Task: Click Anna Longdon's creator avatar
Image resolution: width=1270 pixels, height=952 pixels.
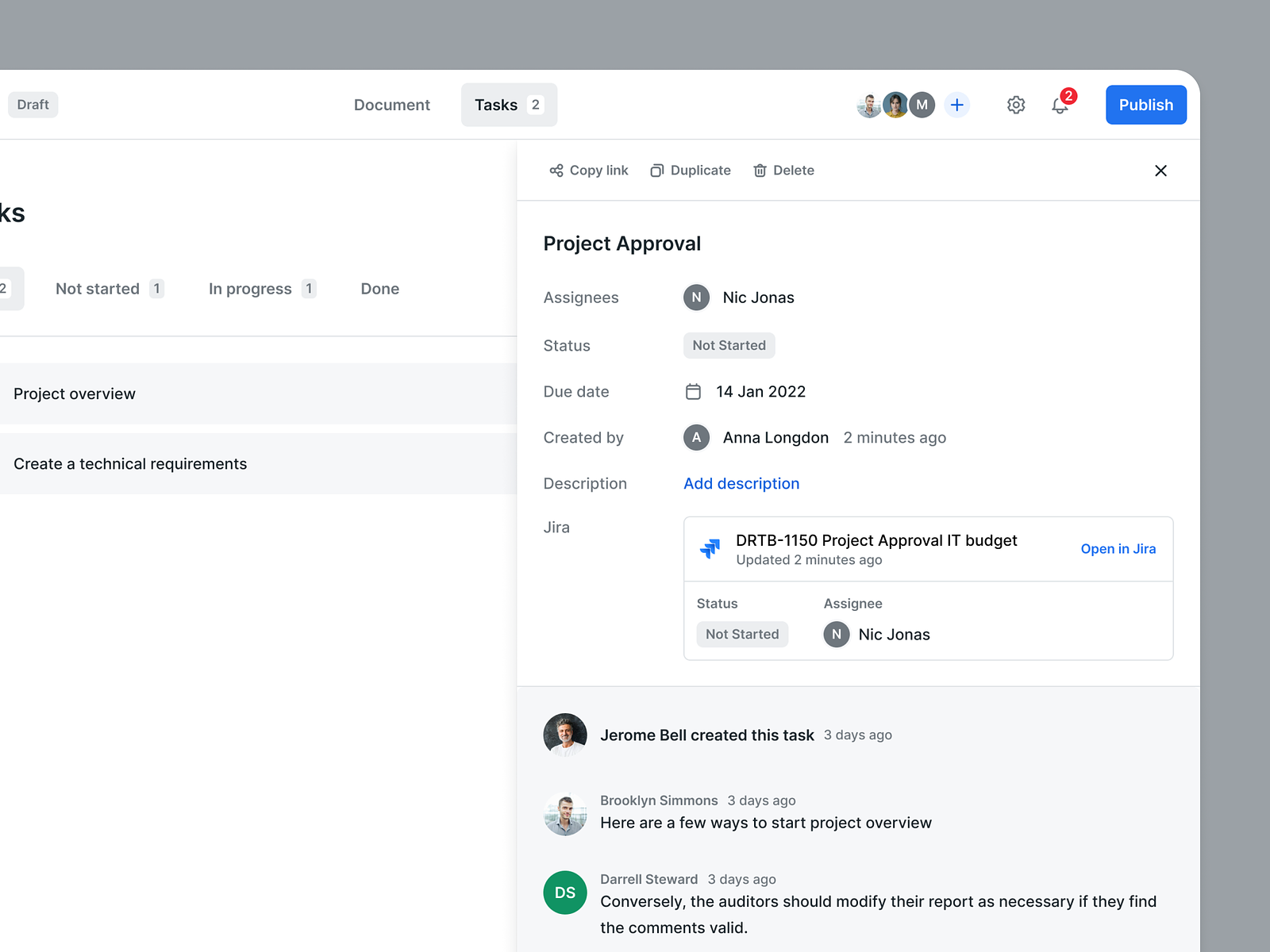Action: pos(696,437)
